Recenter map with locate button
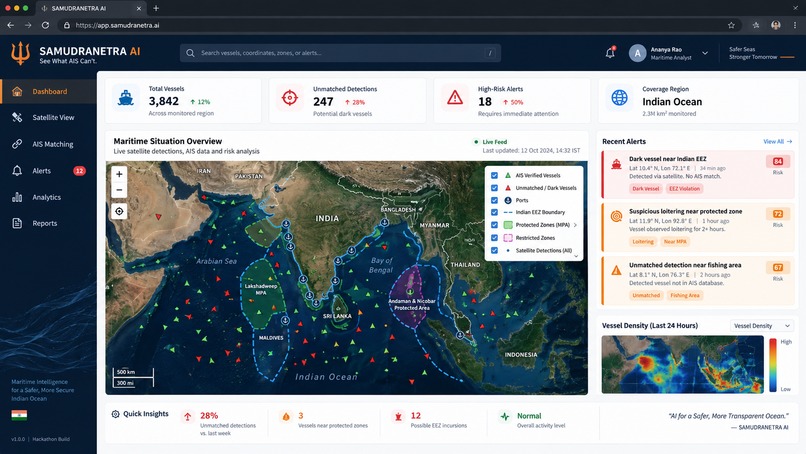Viewport: 806px width, 454px height. click(119, 211)
